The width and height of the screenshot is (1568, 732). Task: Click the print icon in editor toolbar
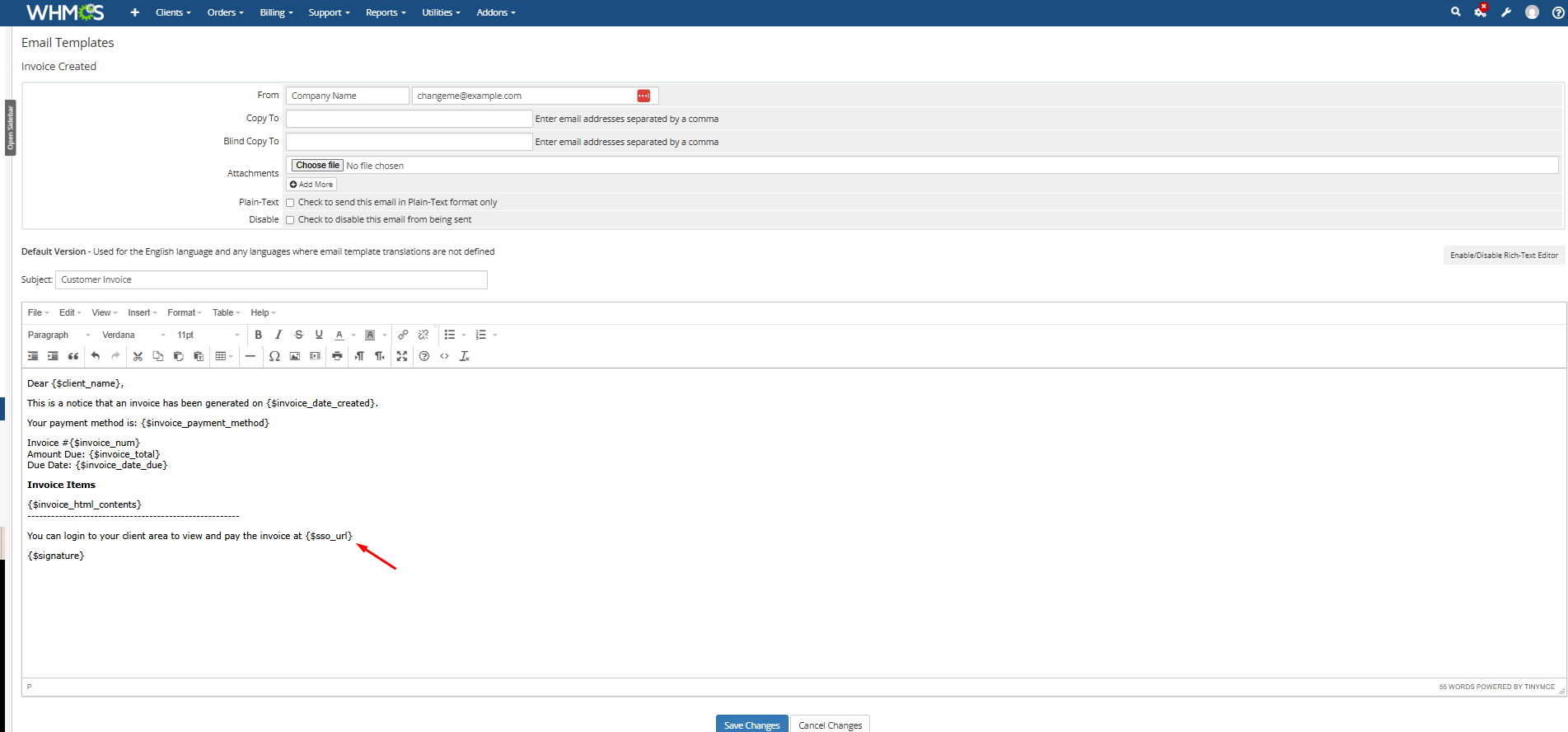click(337, 356)
